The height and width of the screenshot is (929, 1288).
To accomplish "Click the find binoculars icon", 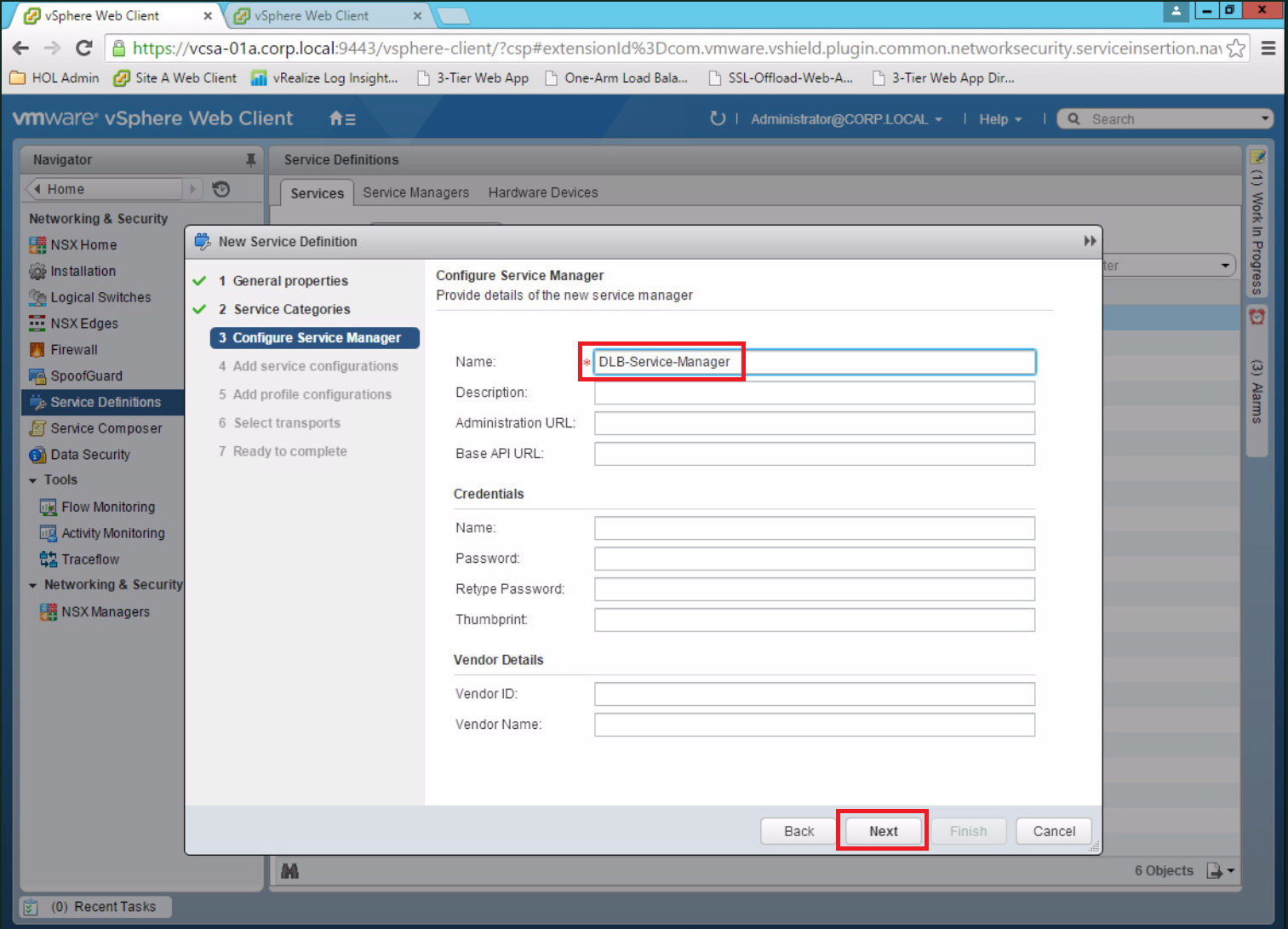I will coord(290,871).
